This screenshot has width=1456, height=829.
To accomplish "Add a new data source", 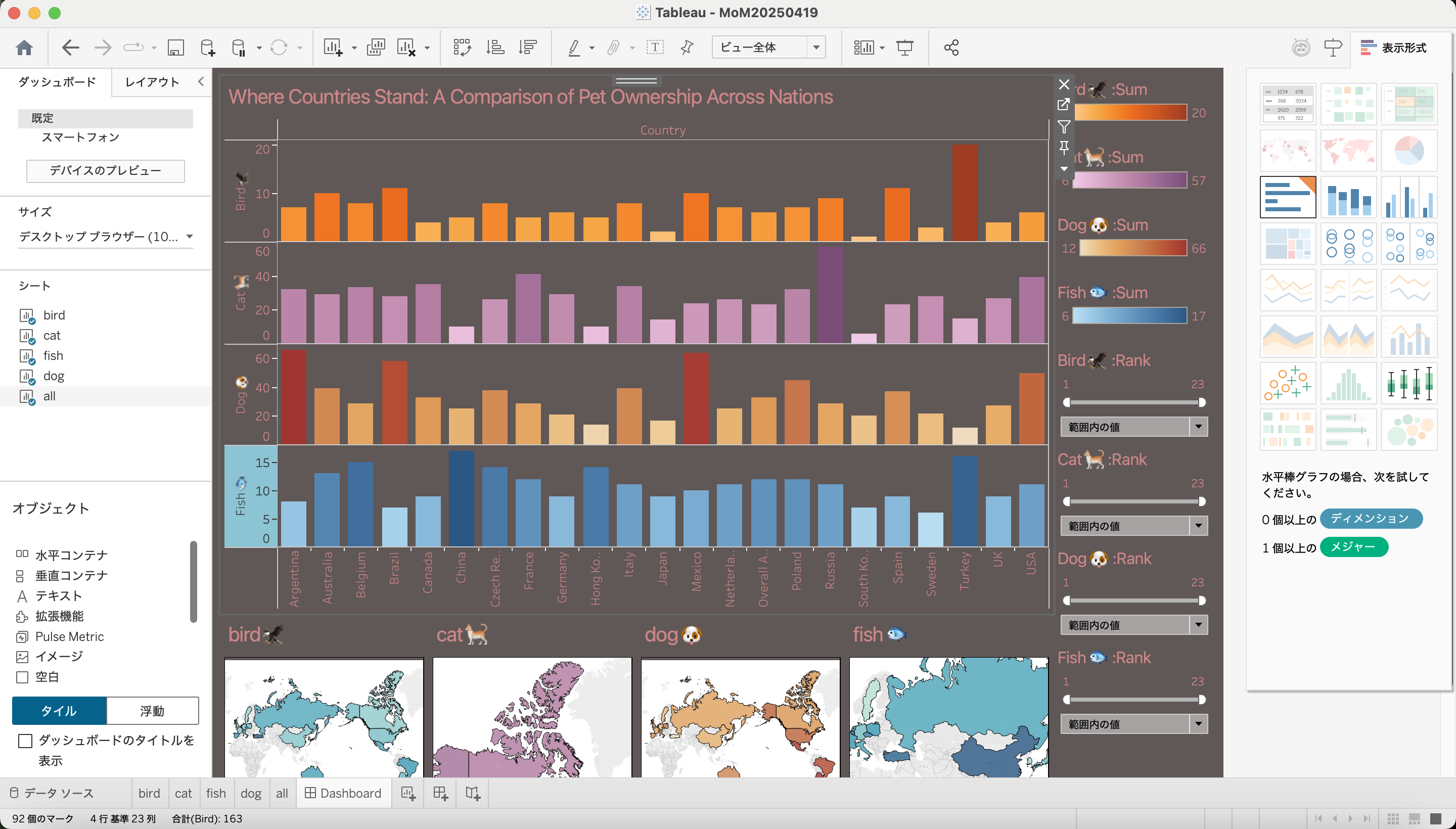I will click(208, 47).
